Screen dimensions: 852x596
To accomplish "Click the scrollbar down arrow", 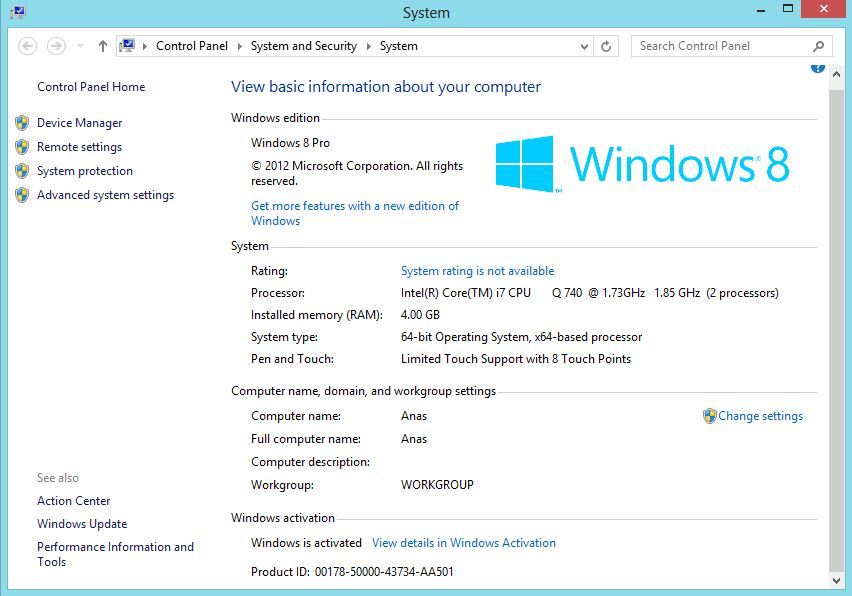I will (x=836, y=581).
